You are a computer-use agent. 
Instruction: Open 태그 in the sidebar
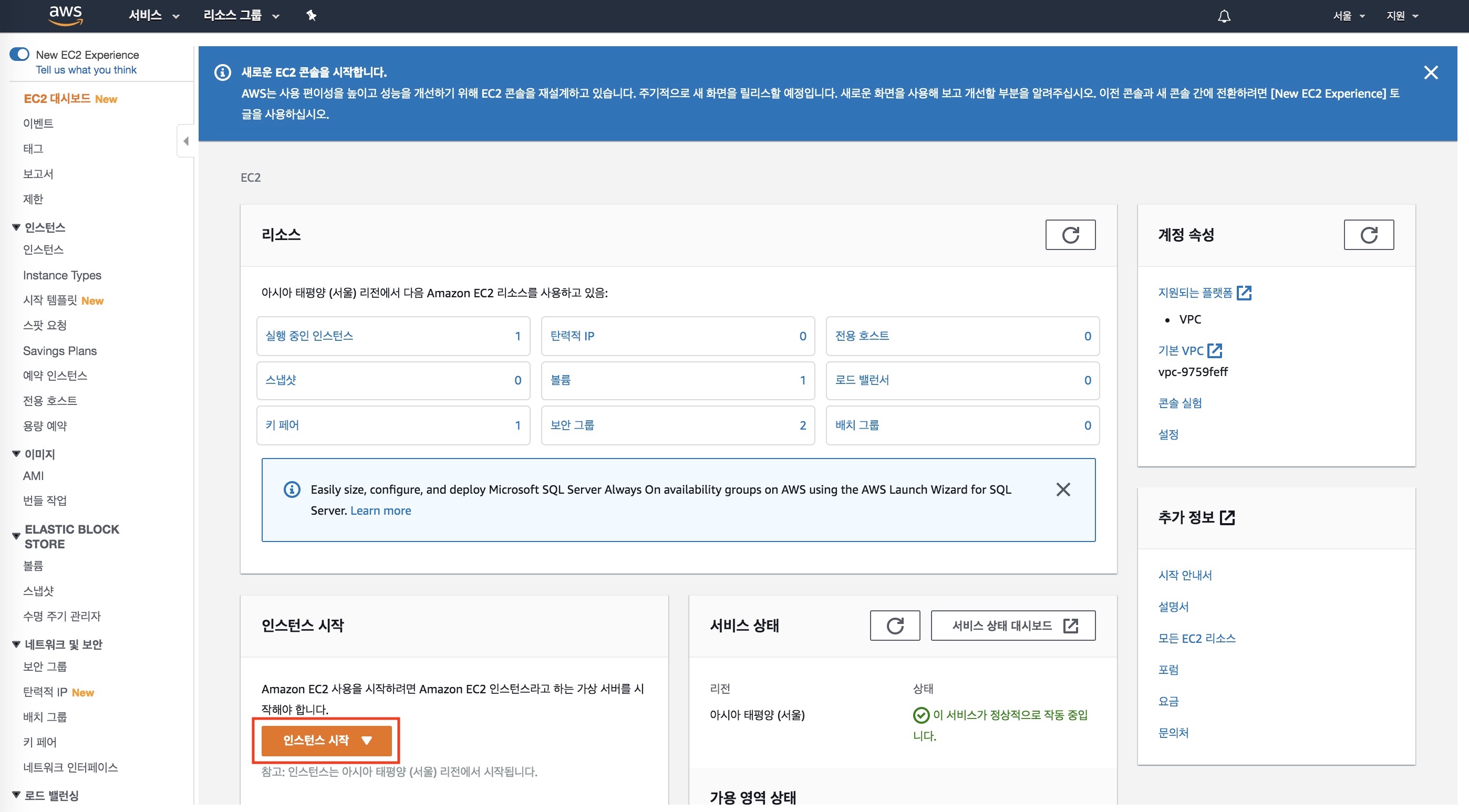click(x=33, y=148)
